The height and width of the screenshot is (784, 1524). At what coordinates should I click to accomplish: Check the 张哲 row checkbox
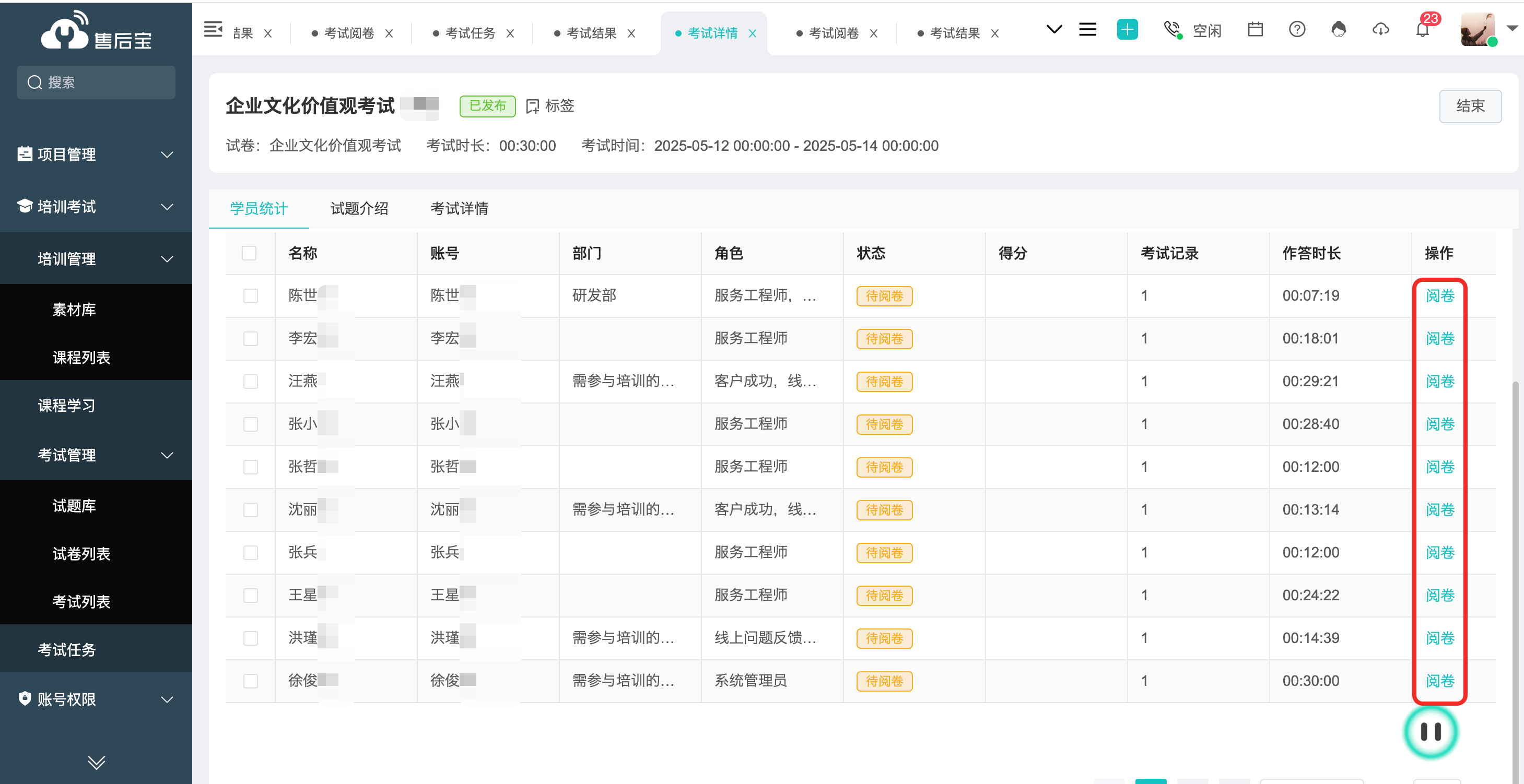pos(250,467)
